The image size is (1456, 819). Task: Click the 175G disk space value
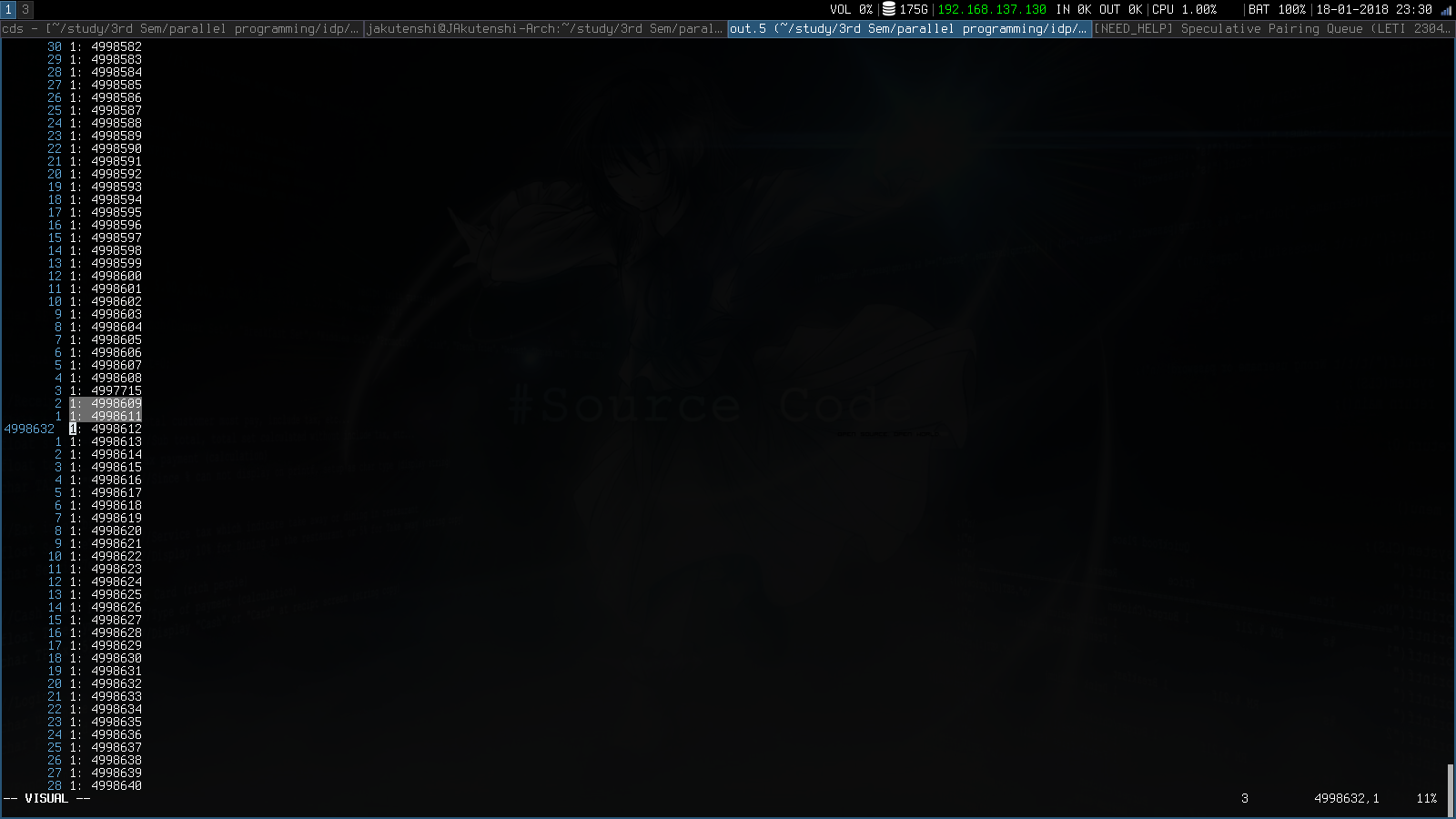(x=914, y=9)
